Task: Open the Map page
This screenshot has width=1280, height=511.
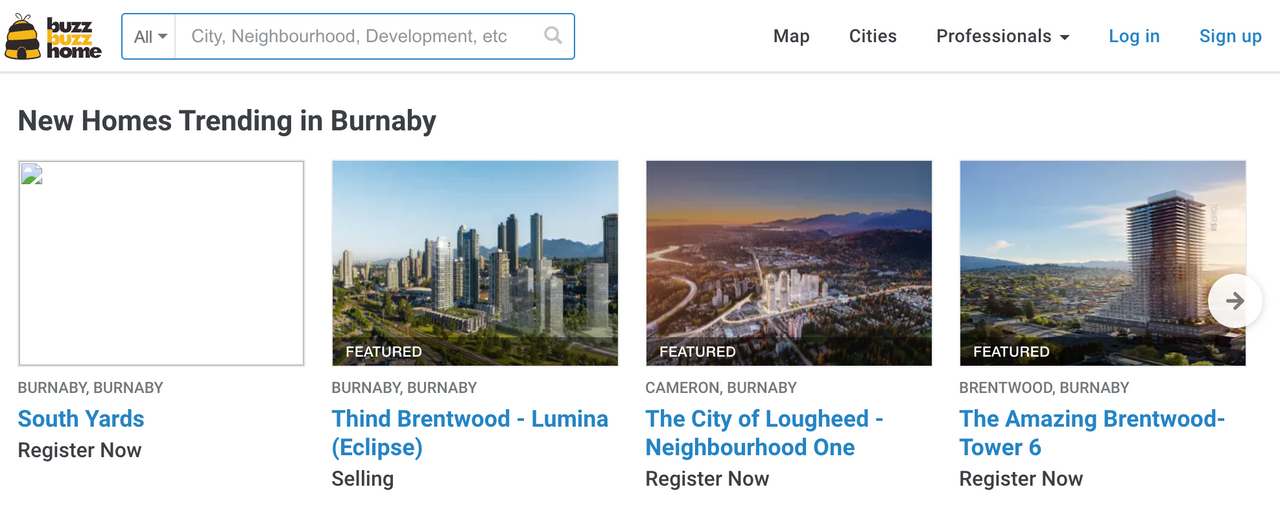Action: click(x=791, y=36)
